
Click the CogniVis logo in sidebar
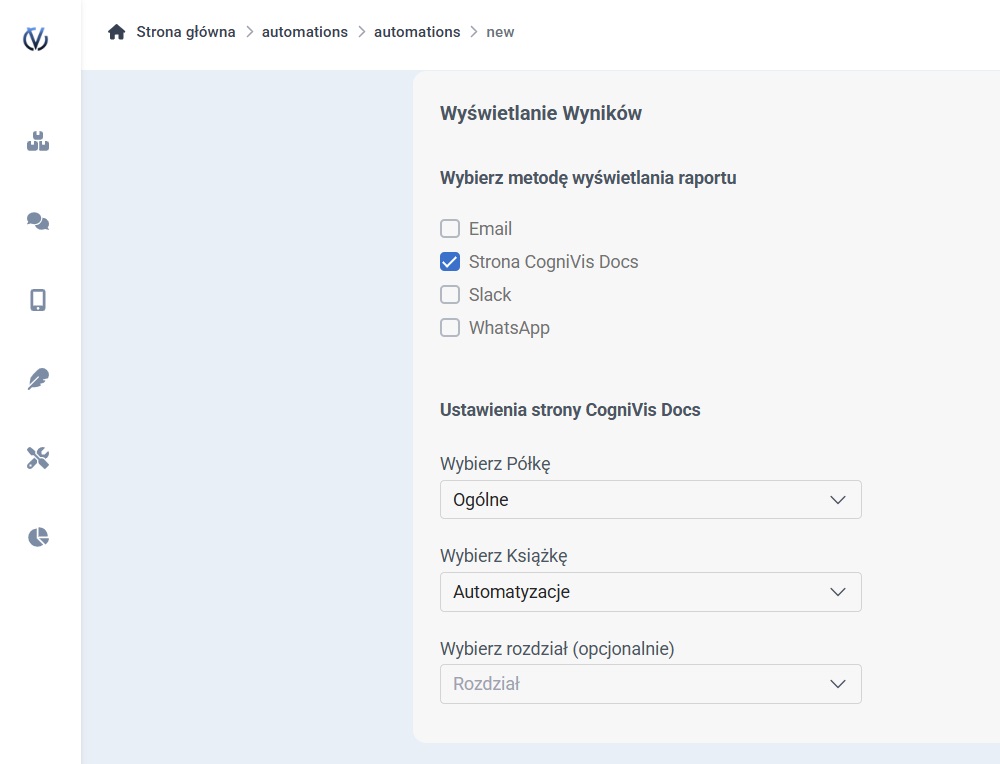(x=36, y=39)
